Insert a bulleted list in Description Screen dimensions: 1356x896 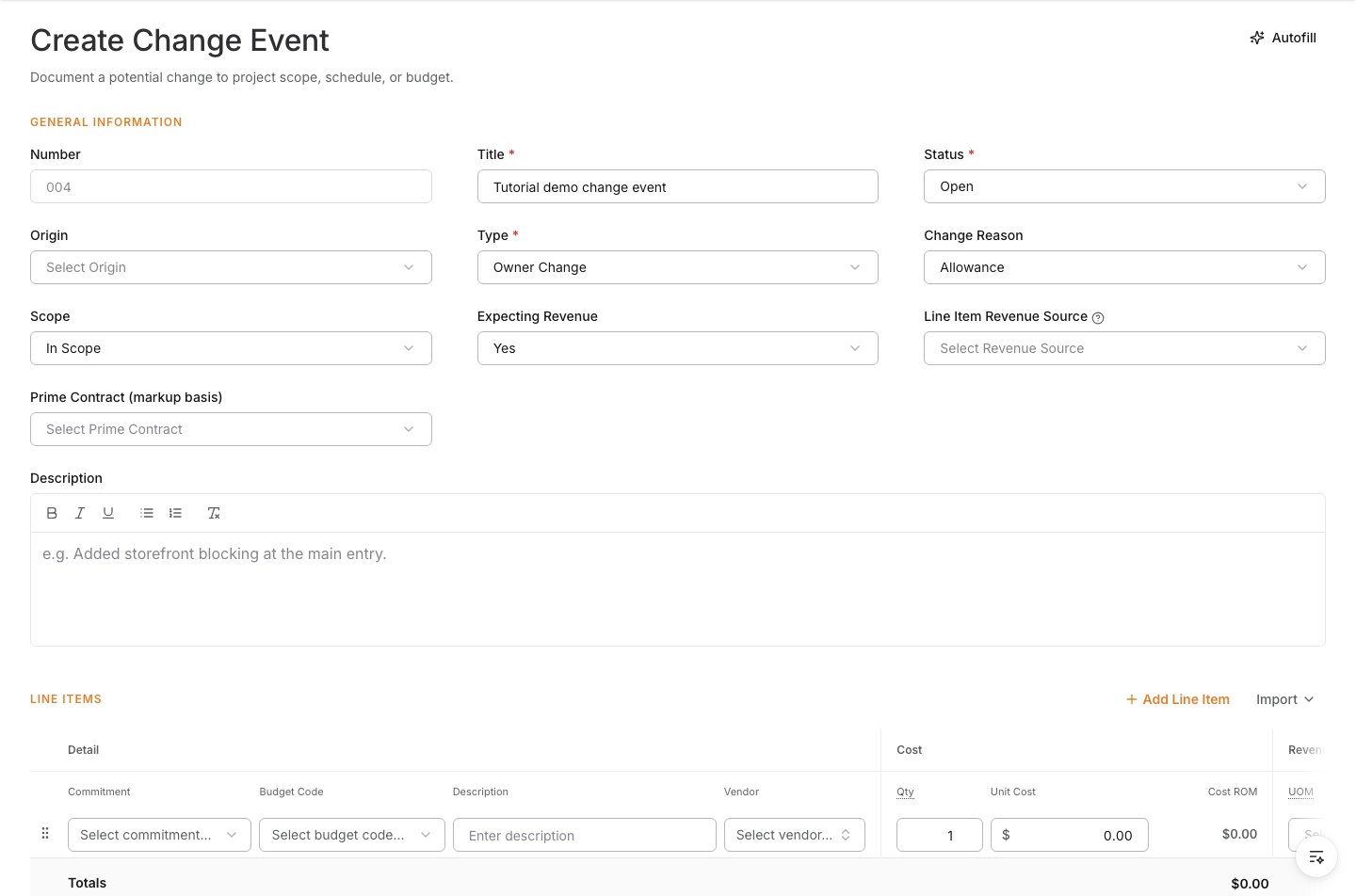click(147, 513)
